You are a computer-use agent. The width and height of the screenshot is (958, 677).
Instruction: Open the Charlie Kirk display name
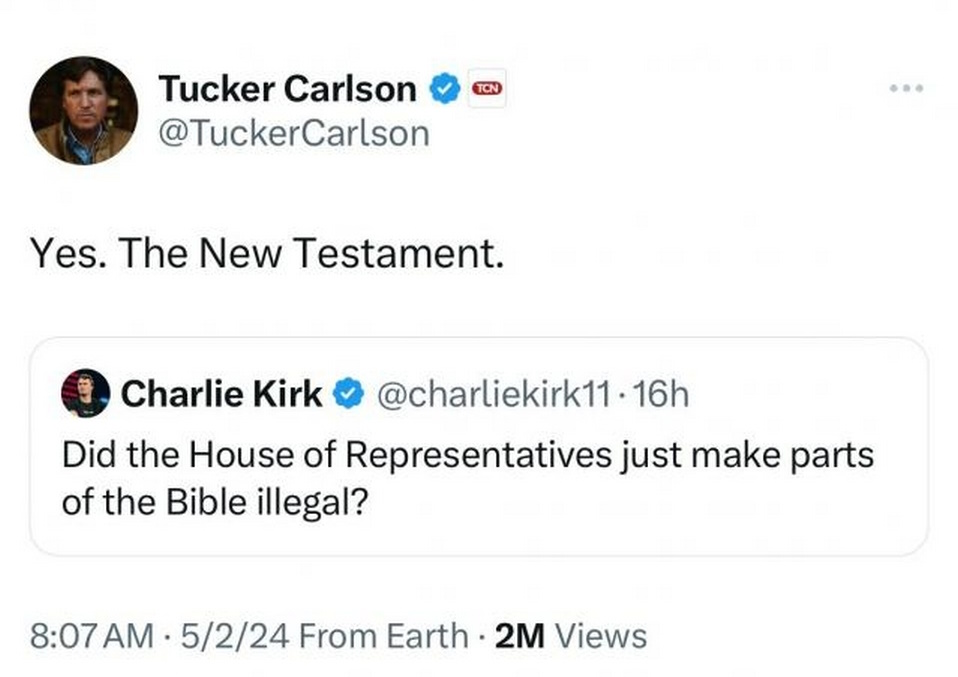click(221, 395)
